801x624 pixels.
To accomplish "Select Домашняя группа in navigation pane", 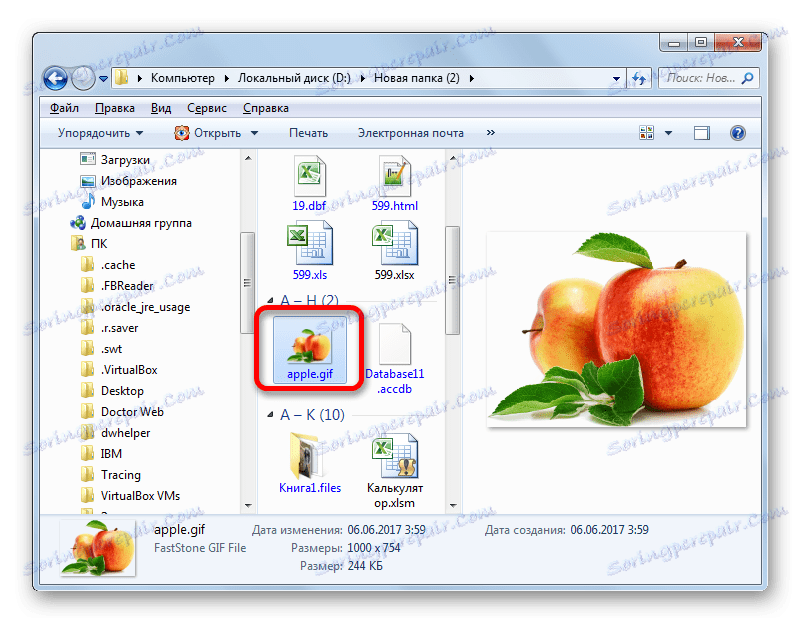I will tap(141, 223).
